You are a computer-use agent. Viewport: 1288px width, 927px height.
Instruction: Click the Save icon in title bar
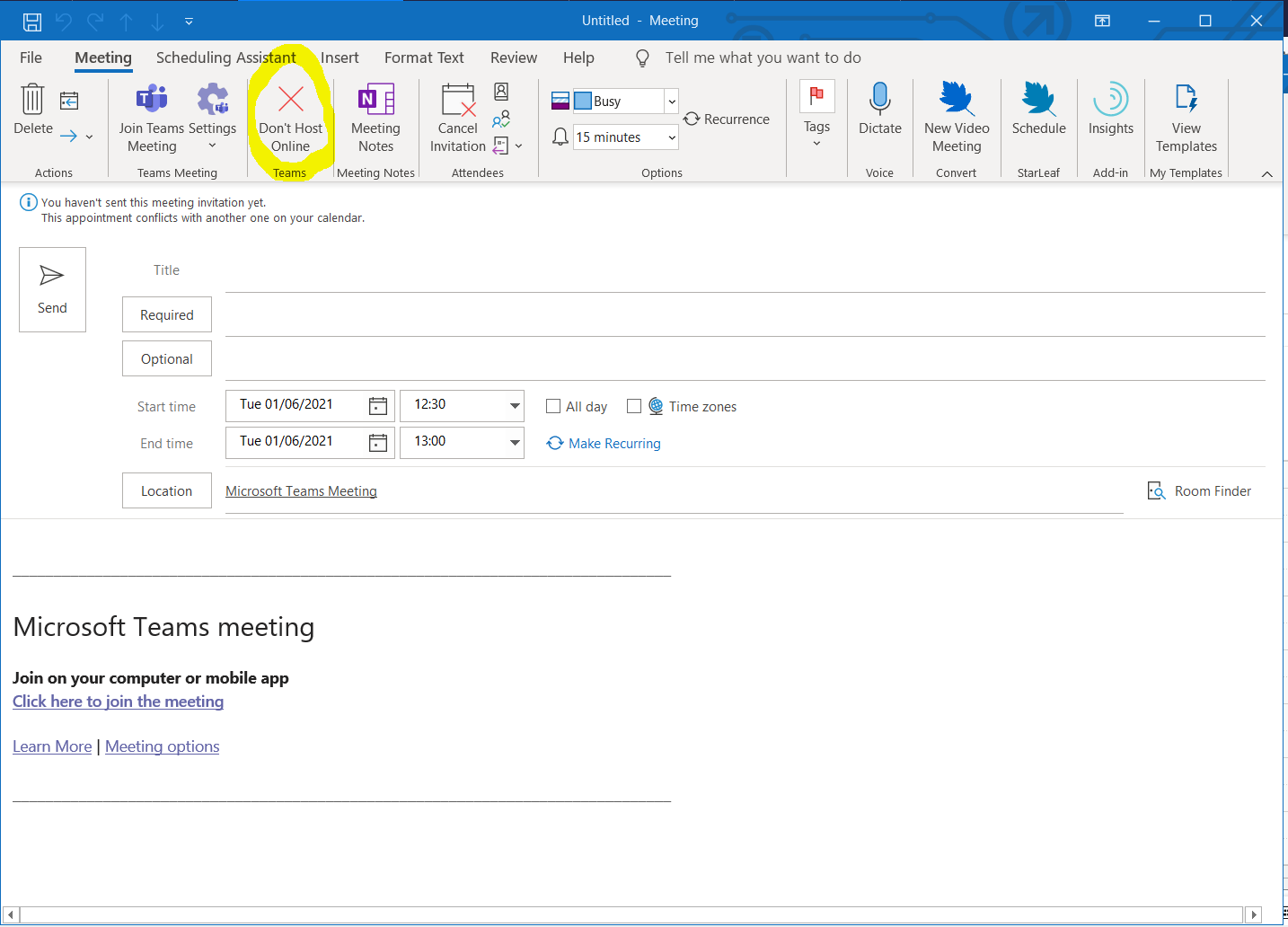[x=32, y=21]
